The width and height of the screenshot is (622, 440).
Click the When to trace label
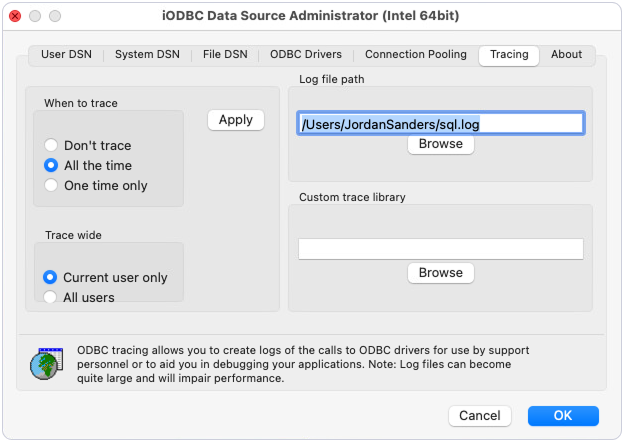click(81, 103)
